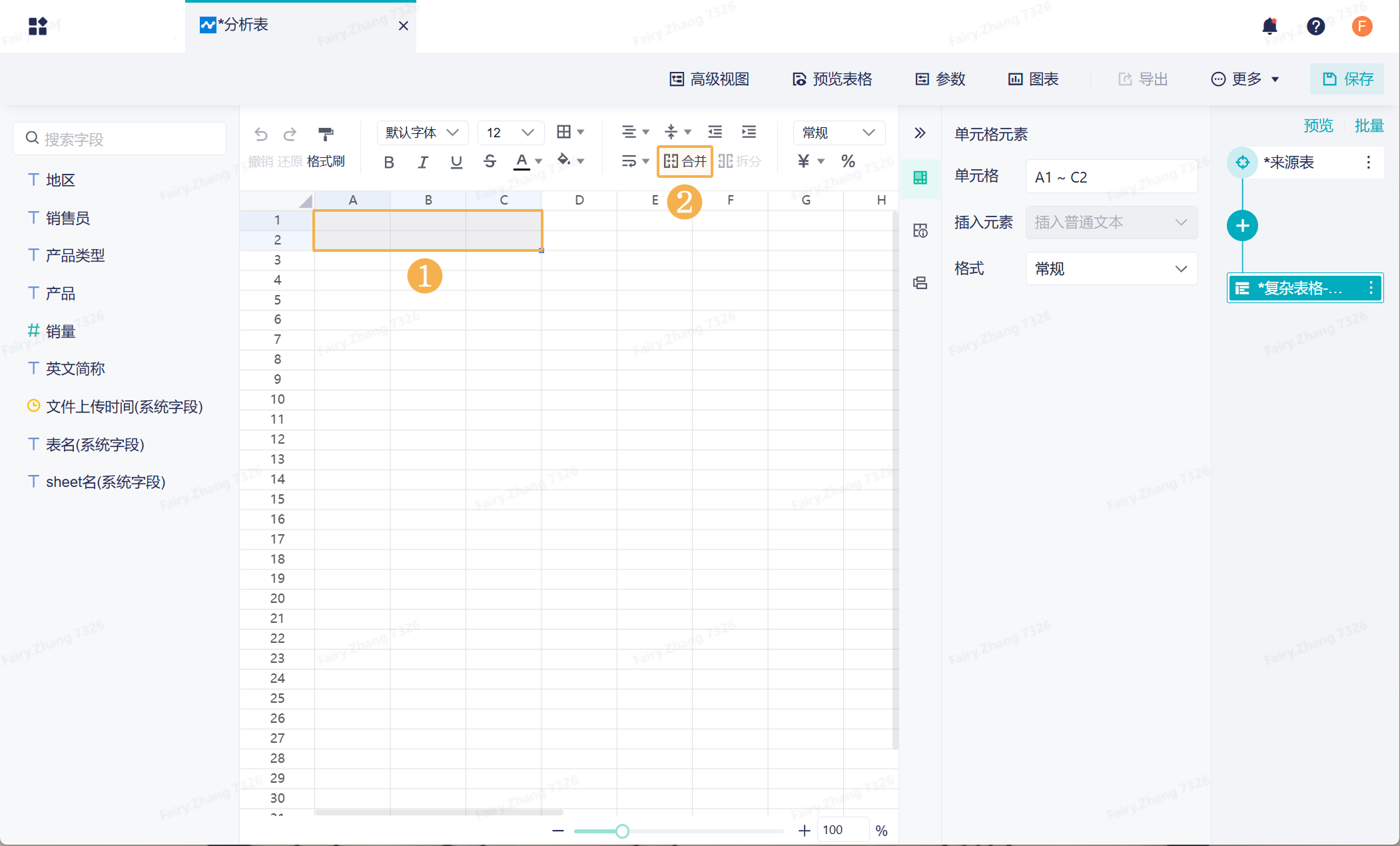
Task: Click the fill color bucket icon
Action: [565, 160]
